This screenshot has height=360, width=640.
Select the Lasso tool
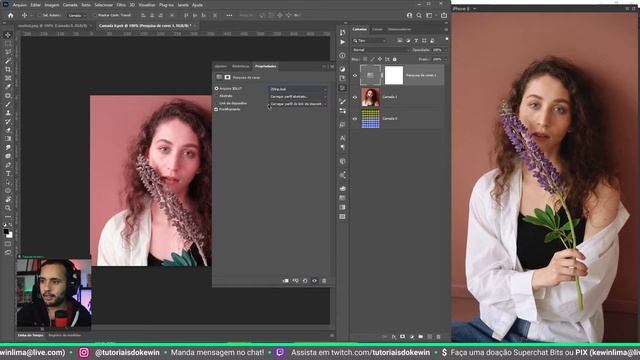coord(8,52)
